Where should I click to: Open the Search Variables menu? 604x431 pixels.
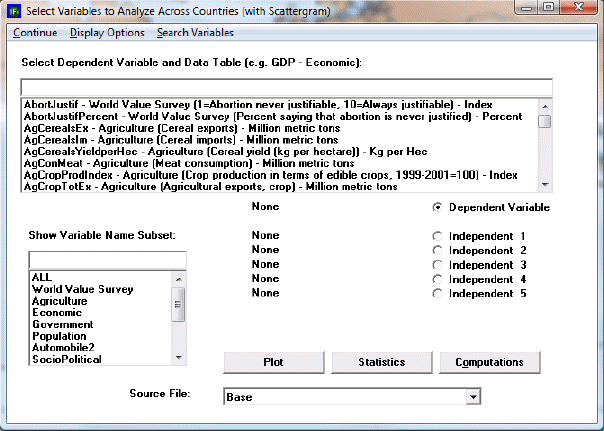tap(195, 32)
